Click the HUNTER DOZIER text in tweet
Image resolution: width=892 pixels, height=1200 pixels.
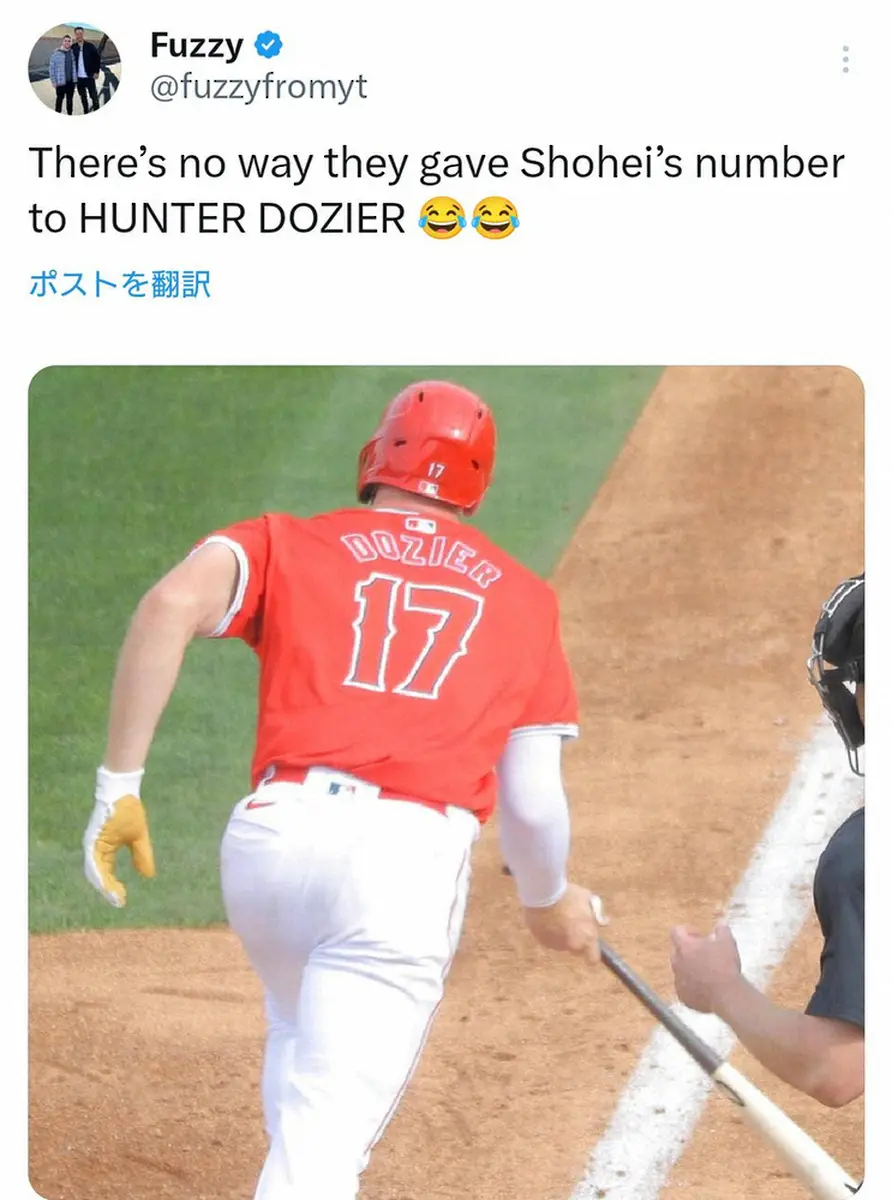pyautogui.click(x=243, y=218)
